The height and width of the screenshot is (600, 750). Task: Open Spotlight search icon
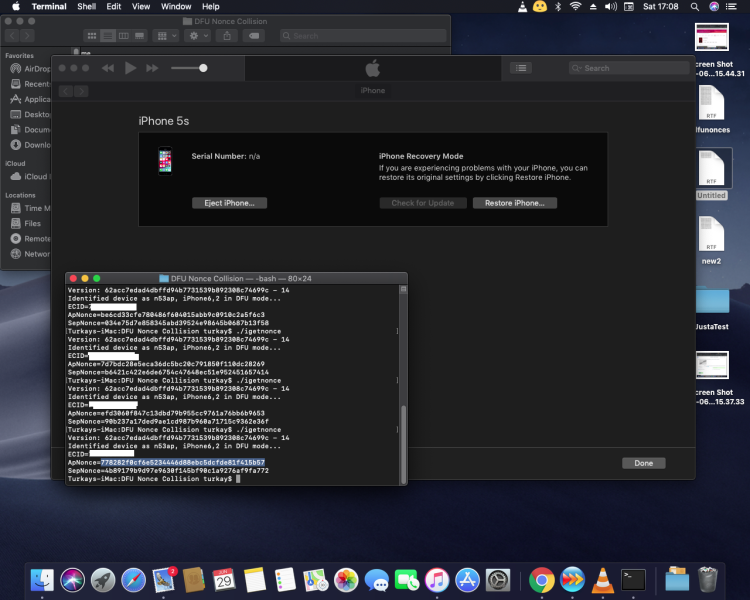695,6
